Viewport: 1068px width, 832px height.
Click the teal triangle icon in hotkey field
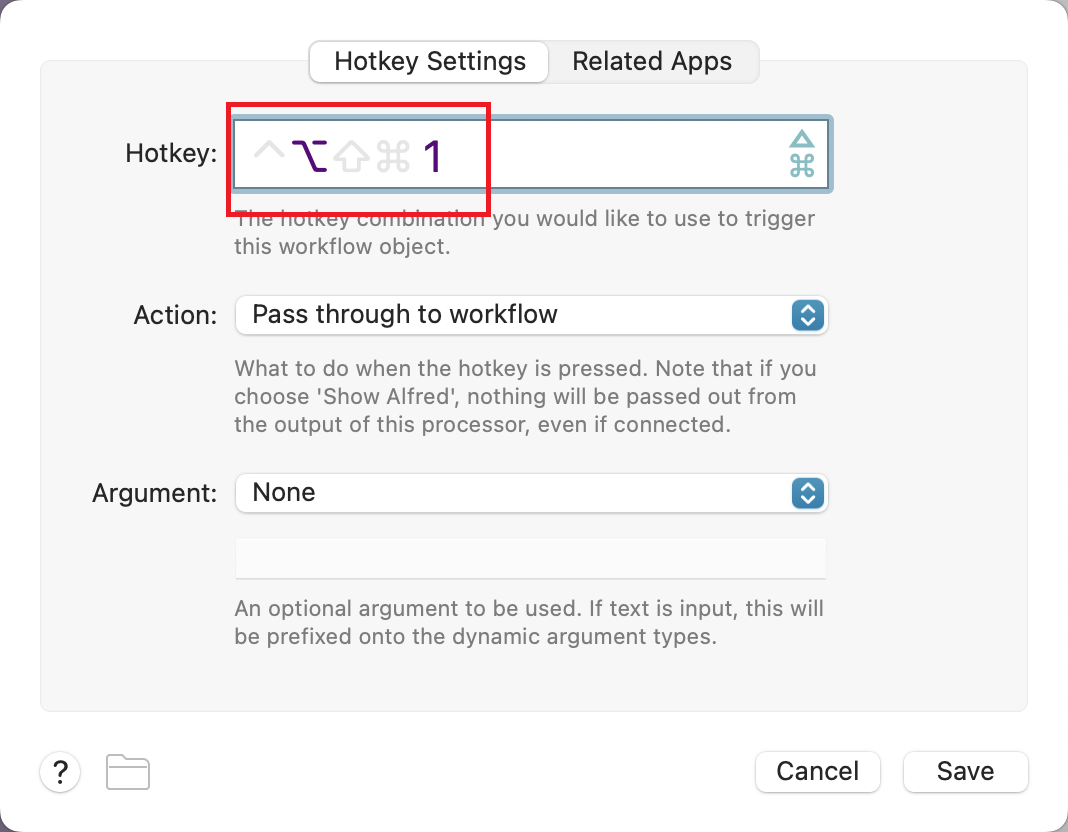coord(802,139)
